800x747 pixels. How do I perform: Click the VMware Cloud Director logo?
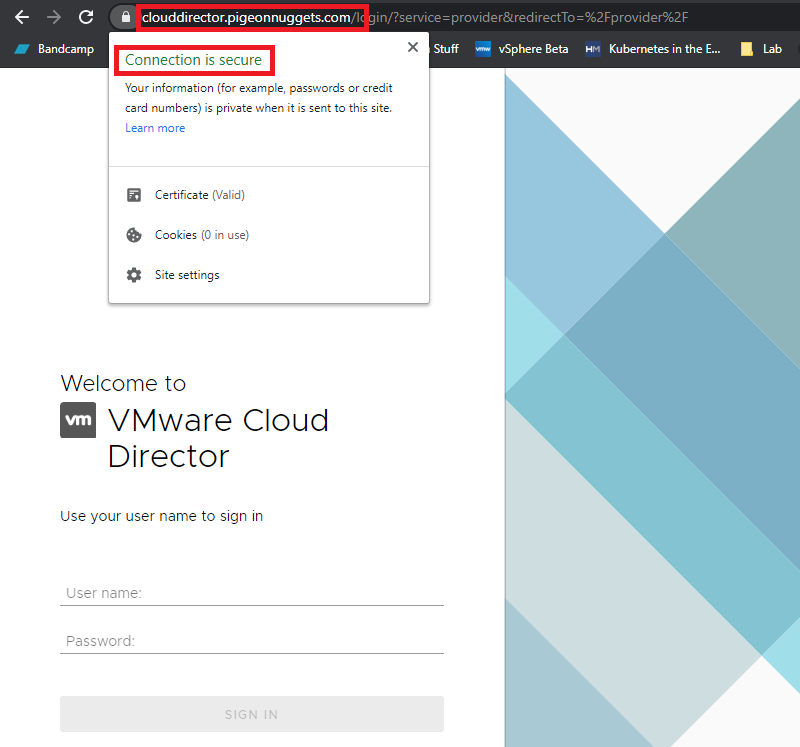pos(78,420)
